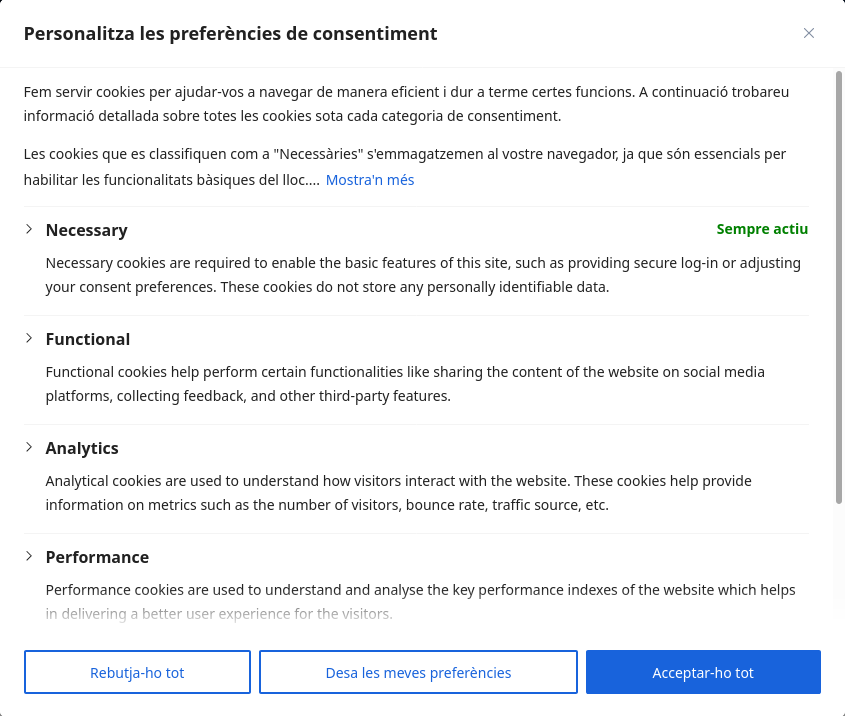
Task: Save choices with "Desa les meves preferències"
Action: click(x=418, y=672)
